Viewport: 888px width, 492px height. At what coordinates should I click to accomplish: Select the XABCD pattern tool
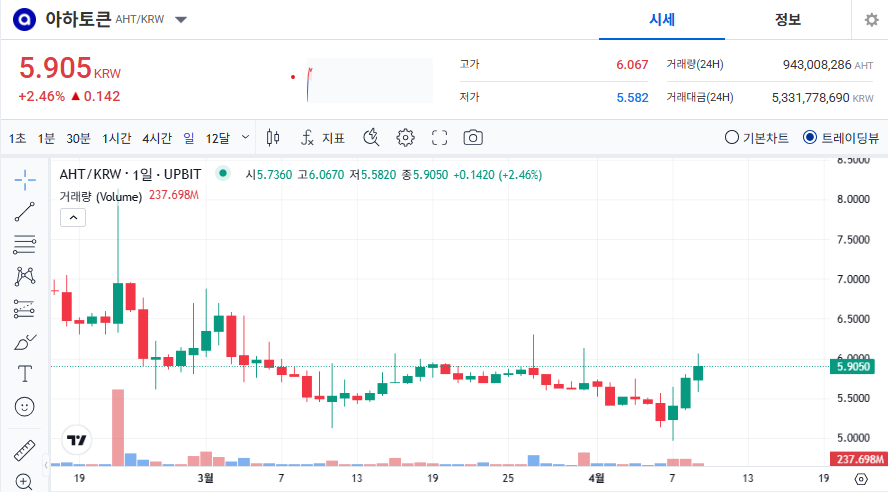coord(25,276)
